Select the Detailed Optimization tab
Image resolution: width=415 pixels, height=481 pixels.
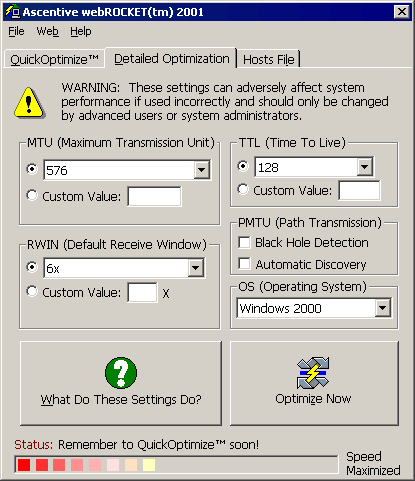click(171, 59)
